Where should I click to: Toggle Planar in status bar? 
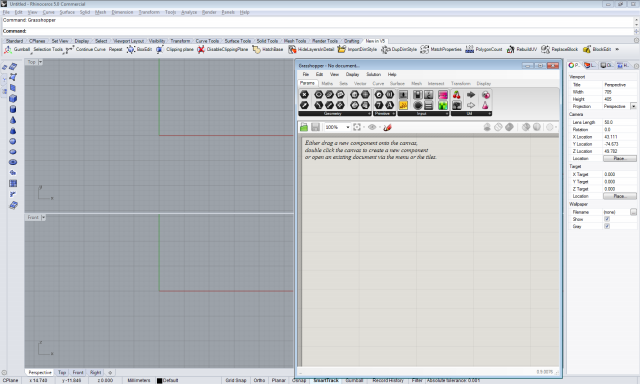[279, 380]
